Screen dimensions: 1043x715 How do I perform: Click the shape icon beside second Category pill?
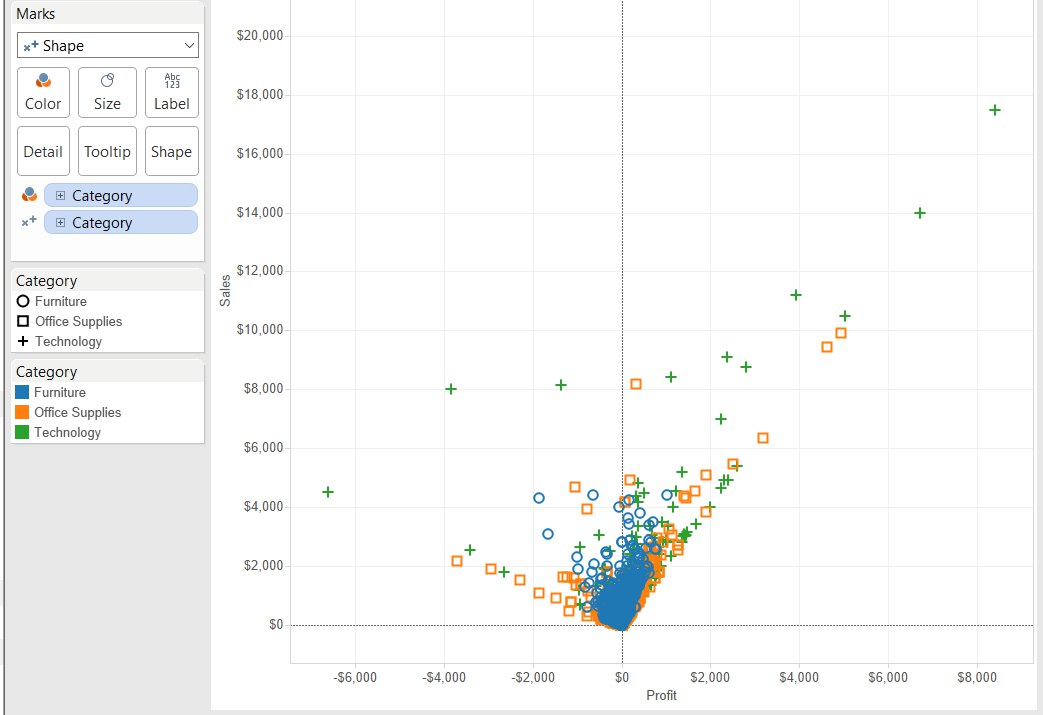(x=29, y=222)
